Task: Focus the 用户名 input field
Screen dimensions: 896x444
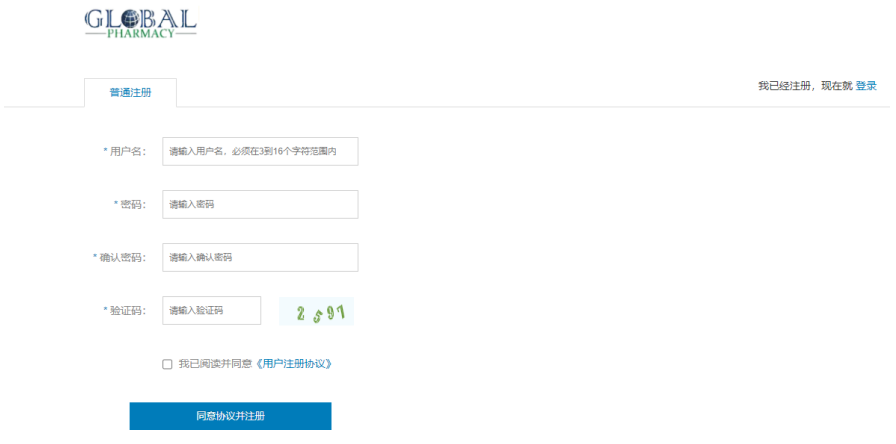Action: coord(260,151)
